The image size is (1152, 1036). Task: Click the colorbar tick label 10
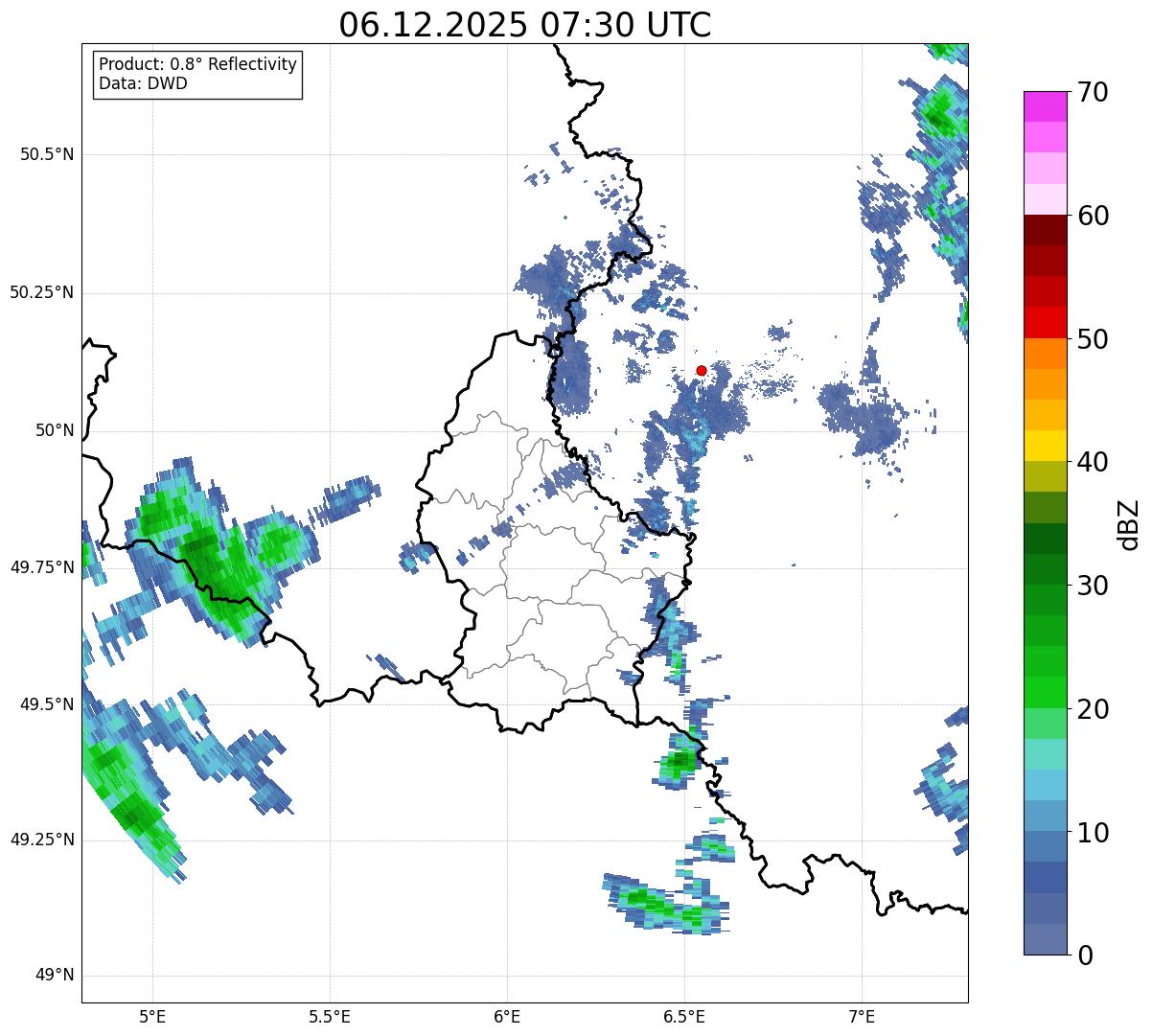(1093, 832)
